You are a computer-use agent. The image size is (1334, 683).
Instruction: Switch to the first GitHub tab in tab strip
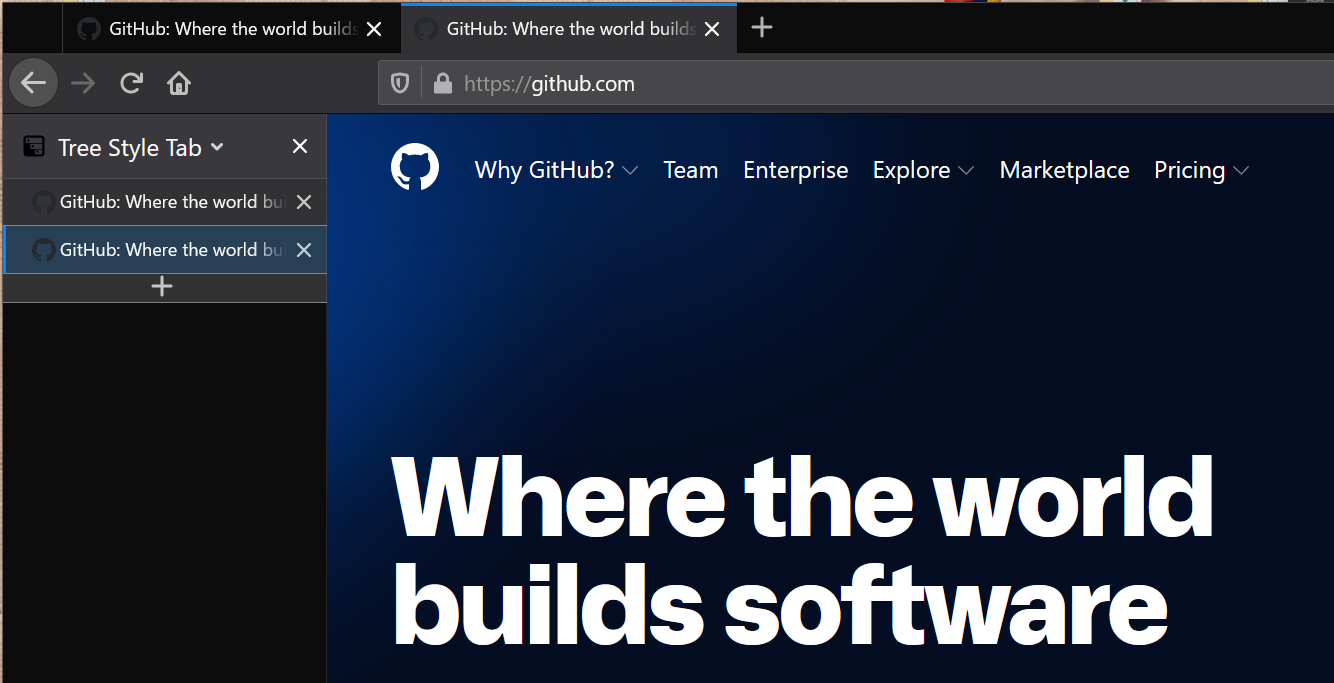[x=231, y=29]
